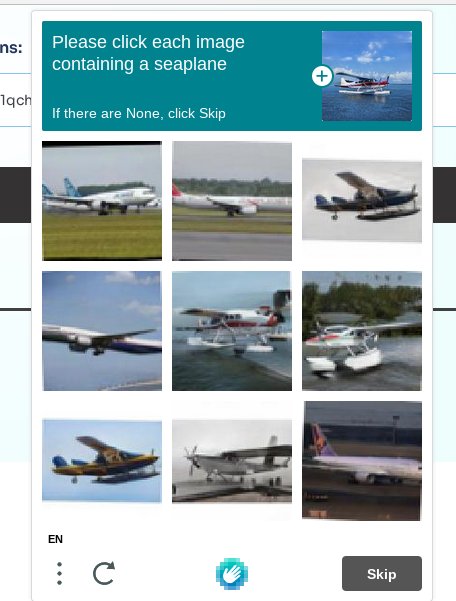
Task: Select the red-and-white plane docked by pier
Action: pos(232,331)
